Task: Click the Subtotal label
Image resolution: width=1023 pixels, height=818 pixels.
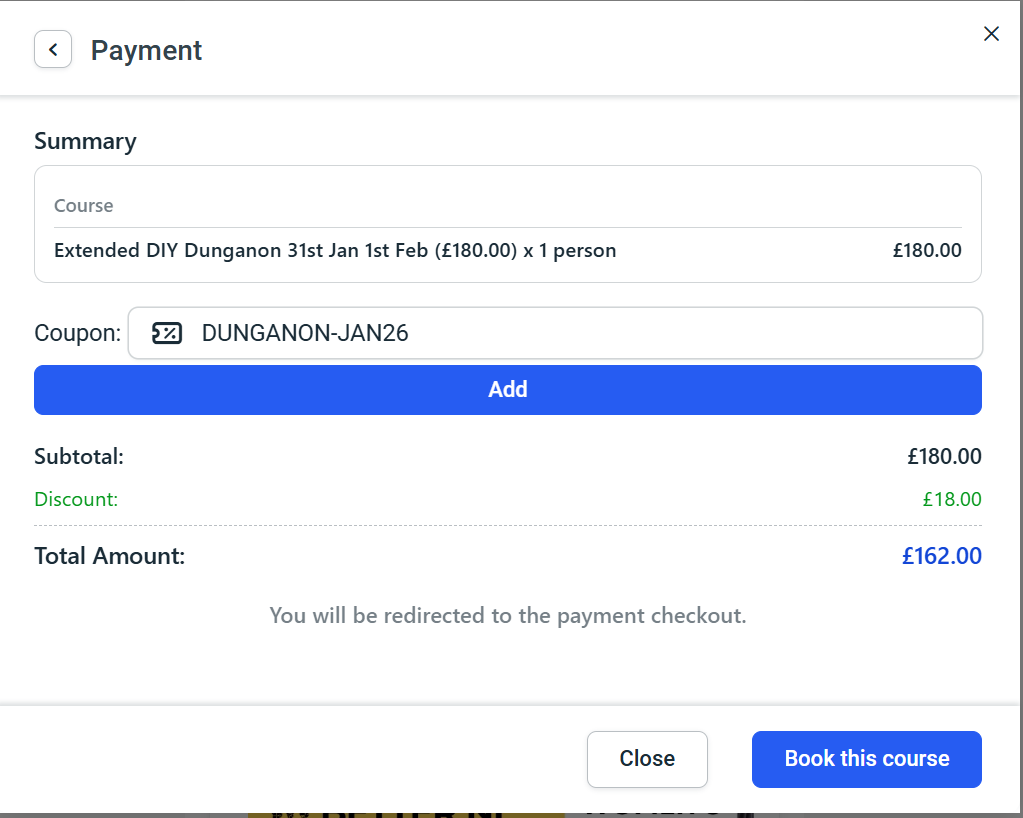Action: 79,457
